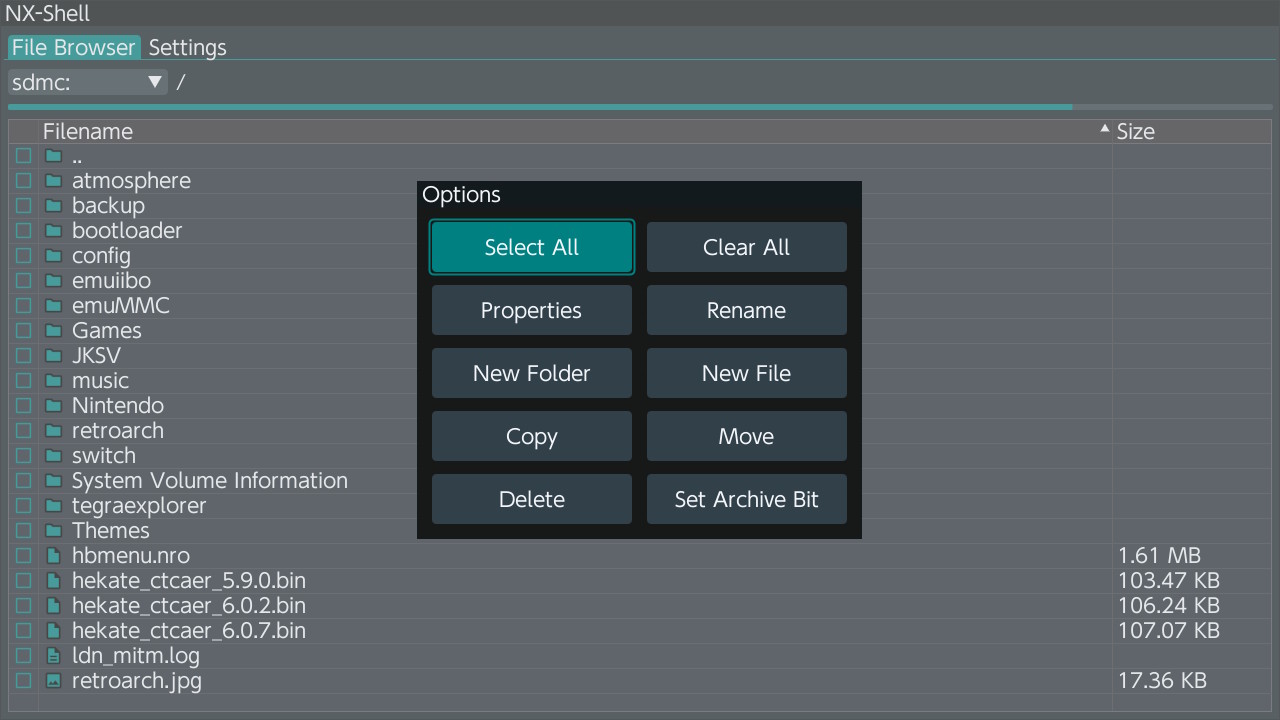Open the atmosphere folder icon

click(54, 180)
